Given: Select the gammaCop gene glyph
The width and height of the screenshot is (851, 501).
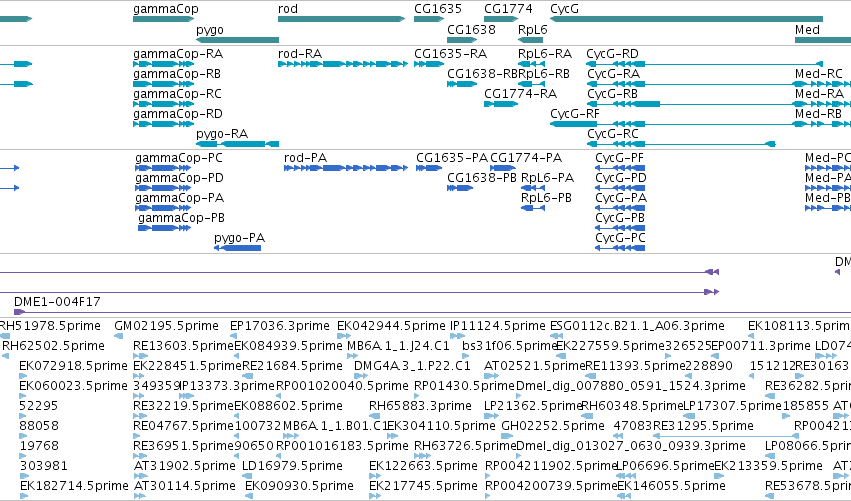Looking at the screenshot, I should [163, 19].
